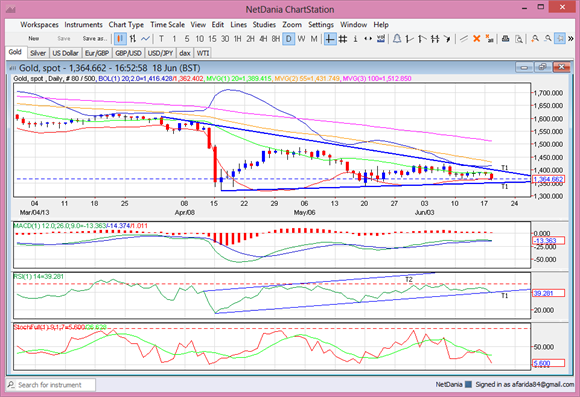580x397 pixels.
Task: Open the Window menu
Action: coord(353,25)
